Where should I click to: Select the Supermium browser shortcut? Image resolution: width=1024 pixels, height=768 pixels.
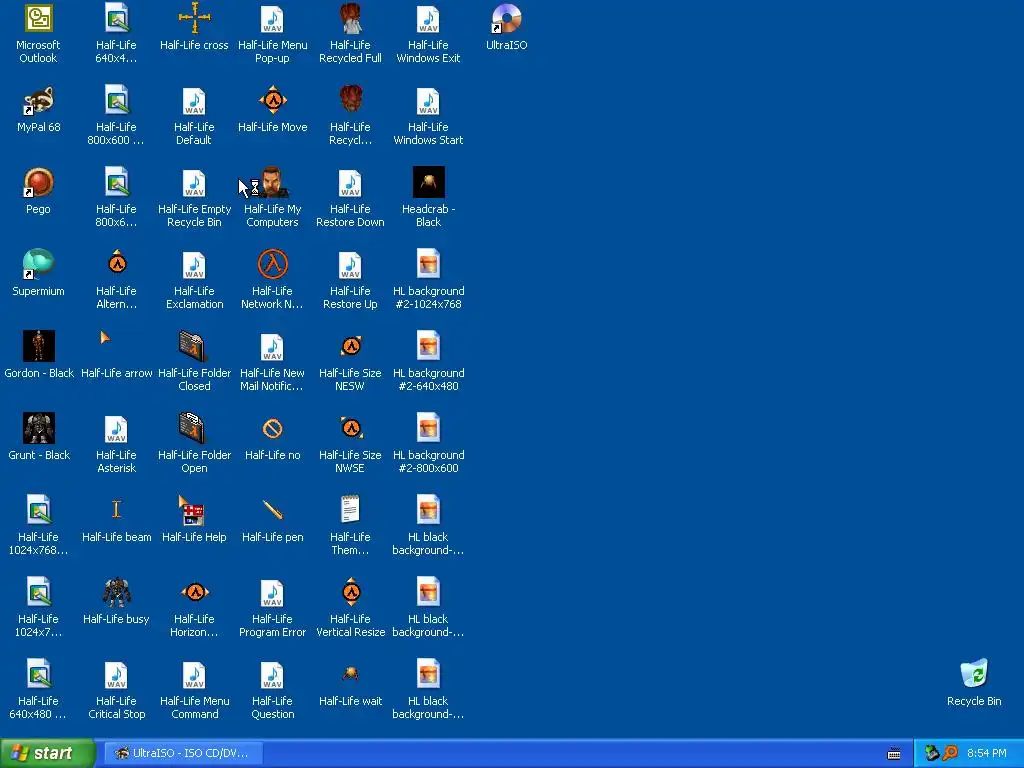(38, 273)
